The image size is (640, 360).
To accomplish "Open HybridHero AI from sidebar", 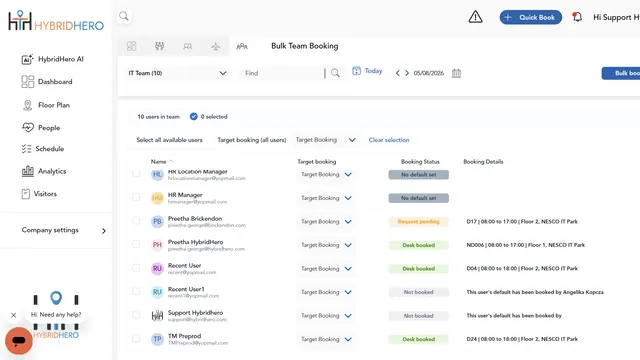I will pos(60,59).
